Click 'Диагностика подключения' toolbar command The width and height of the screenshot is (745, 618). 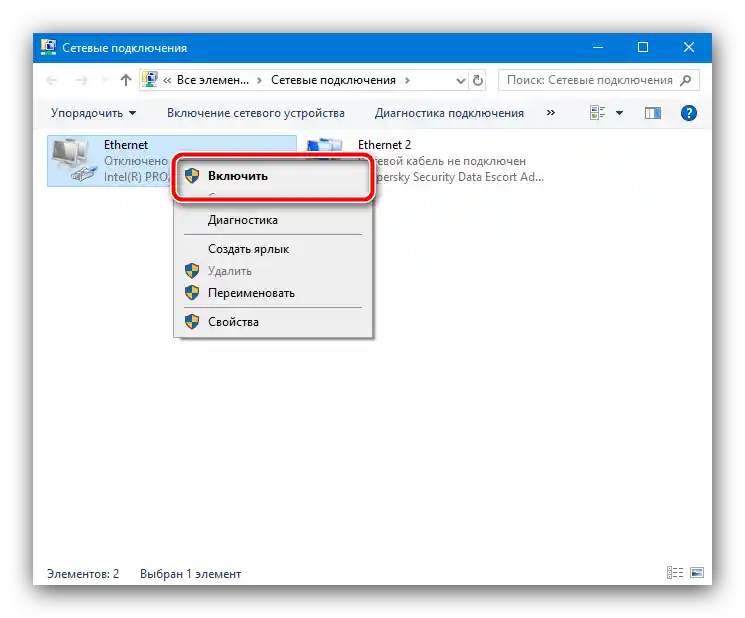[x=449, y=113]
